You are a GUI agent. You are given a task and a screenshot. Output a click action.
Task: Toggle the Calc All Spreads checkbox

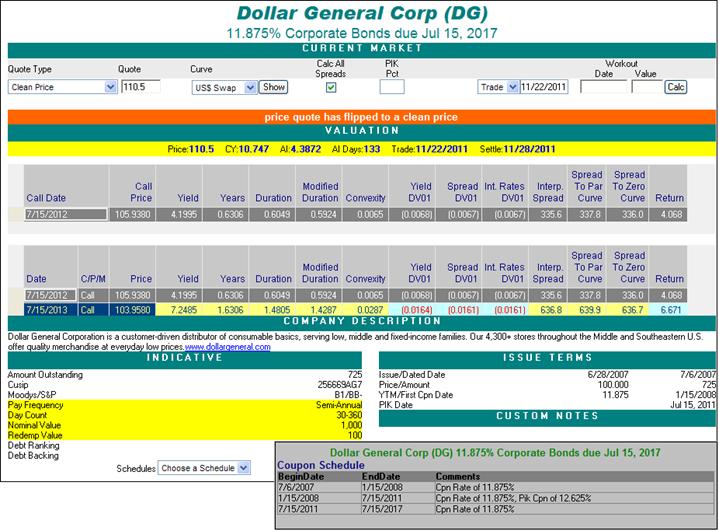tap(331, 87)
